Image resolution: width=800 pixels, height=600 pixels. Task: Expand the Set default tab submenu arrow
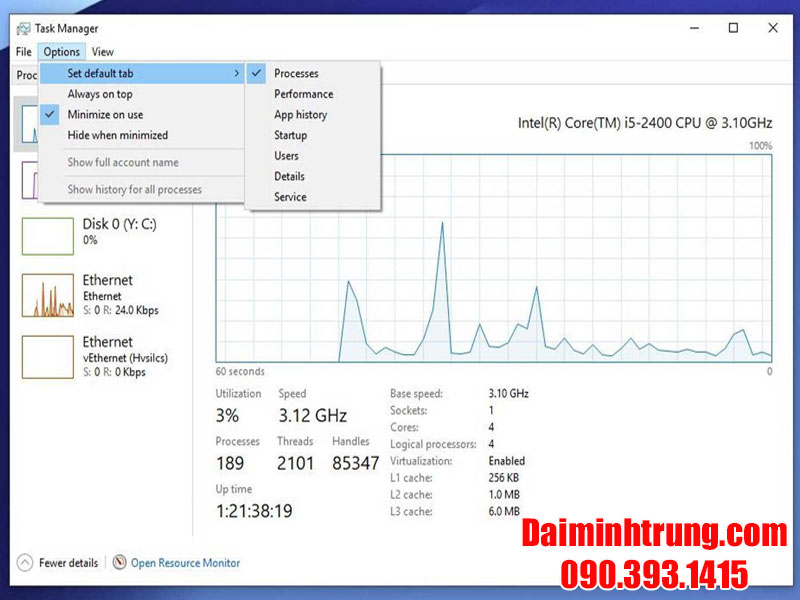point(236,73)
